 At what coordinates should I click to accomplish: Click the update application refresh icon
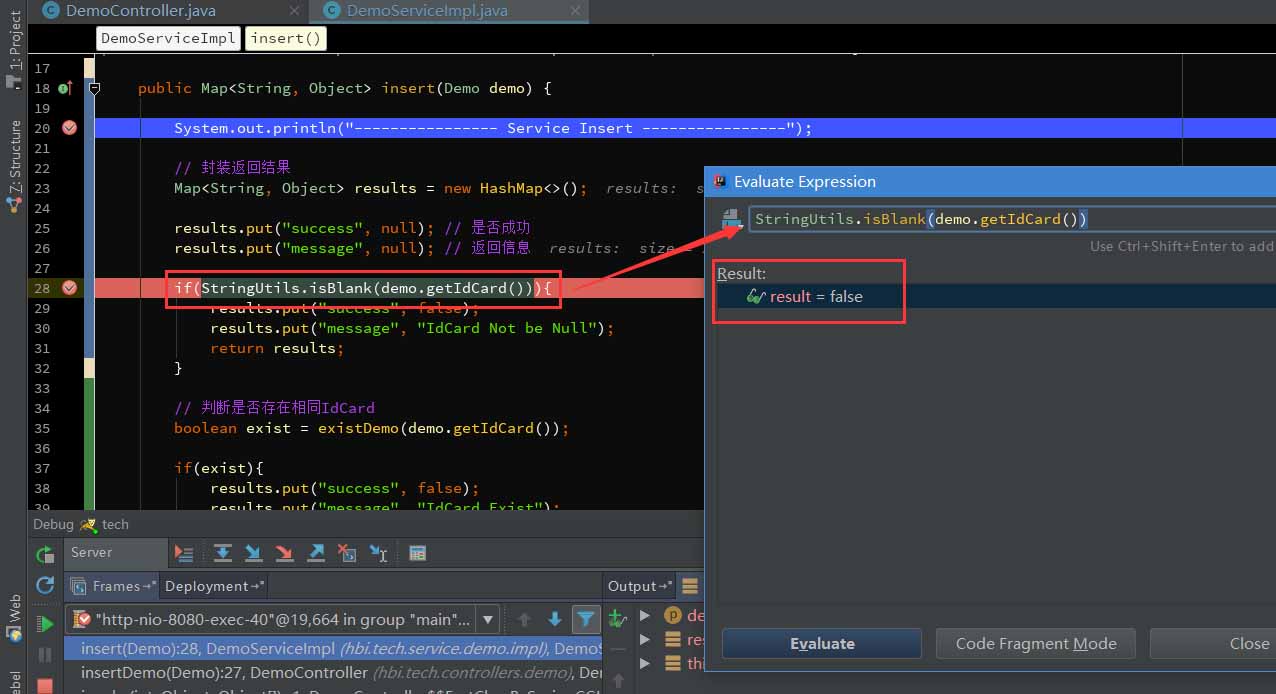tap(45, 585)
